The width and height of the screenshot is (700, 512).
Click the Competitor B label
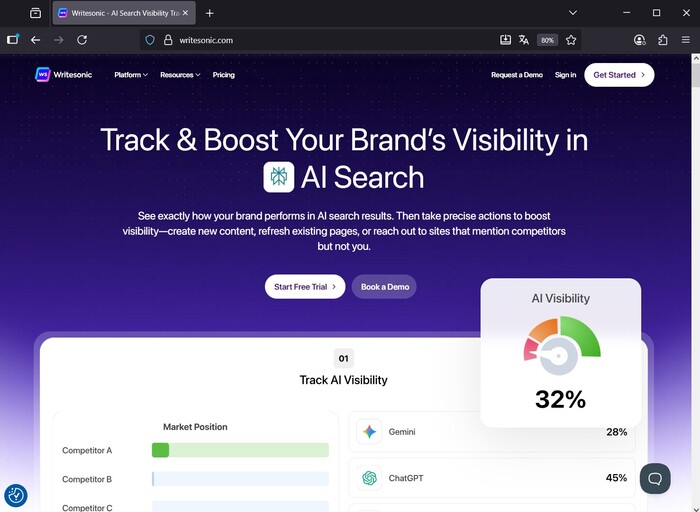87,479
